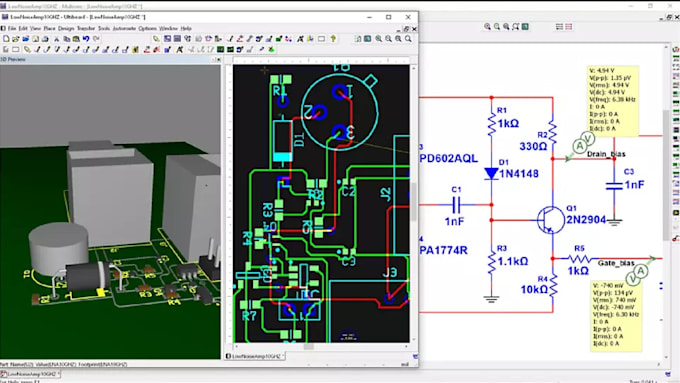Select the LowNoiseAmp10GHZ tab at bottom left
The image size is (680, 383).
(30, 373)
